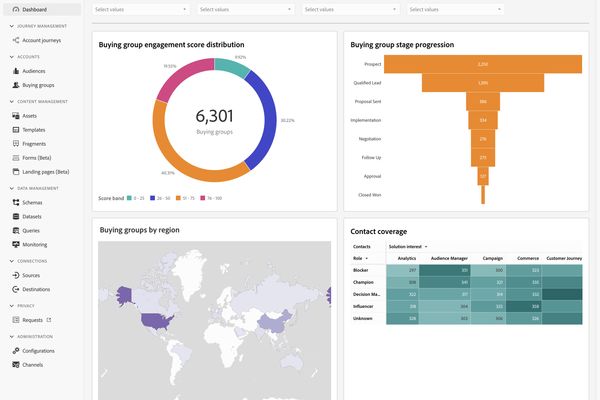Click the Prospect funnel bar
This screenshot has height=400, width=600.
tap(483, 64)
